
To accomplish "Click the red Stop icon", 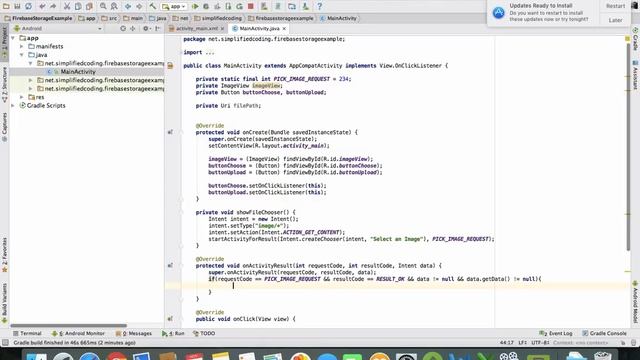I will [x=251, y=7].
